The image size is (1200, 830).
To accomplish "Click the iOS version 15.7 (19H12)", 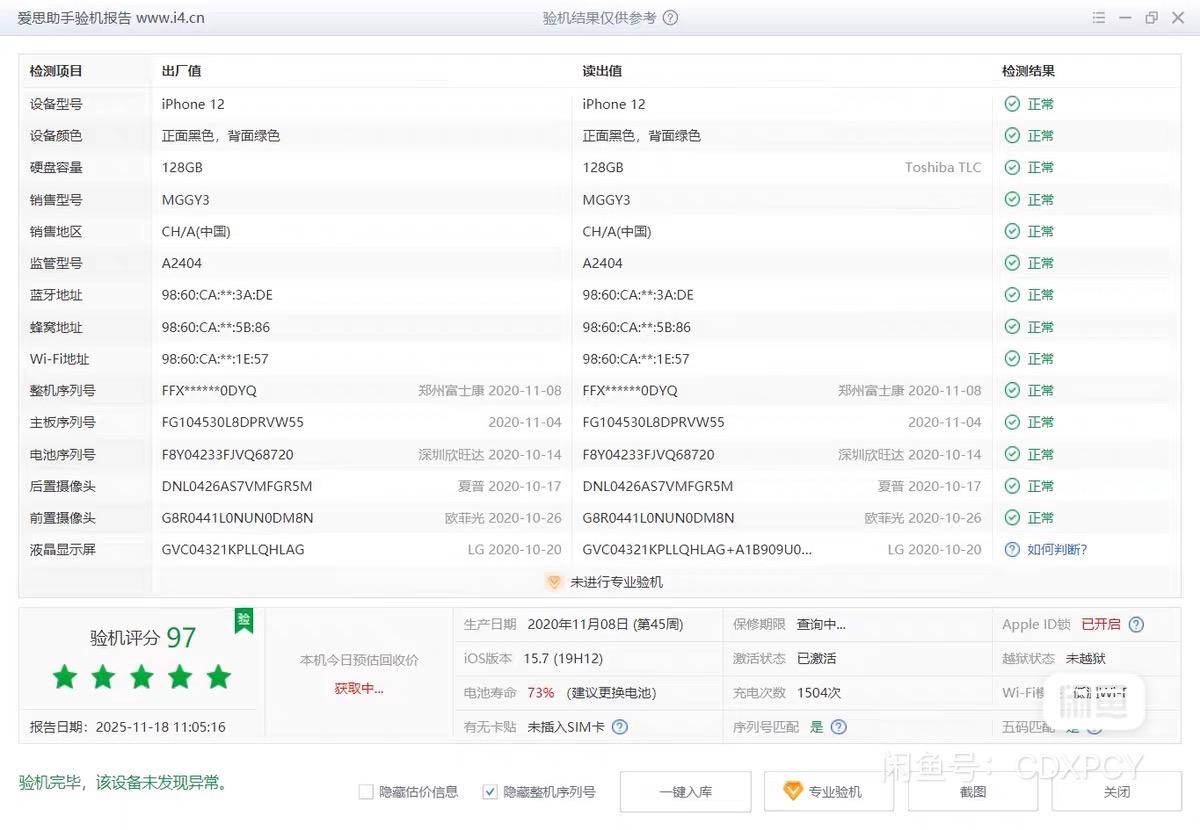I will (x=563, y=659).
